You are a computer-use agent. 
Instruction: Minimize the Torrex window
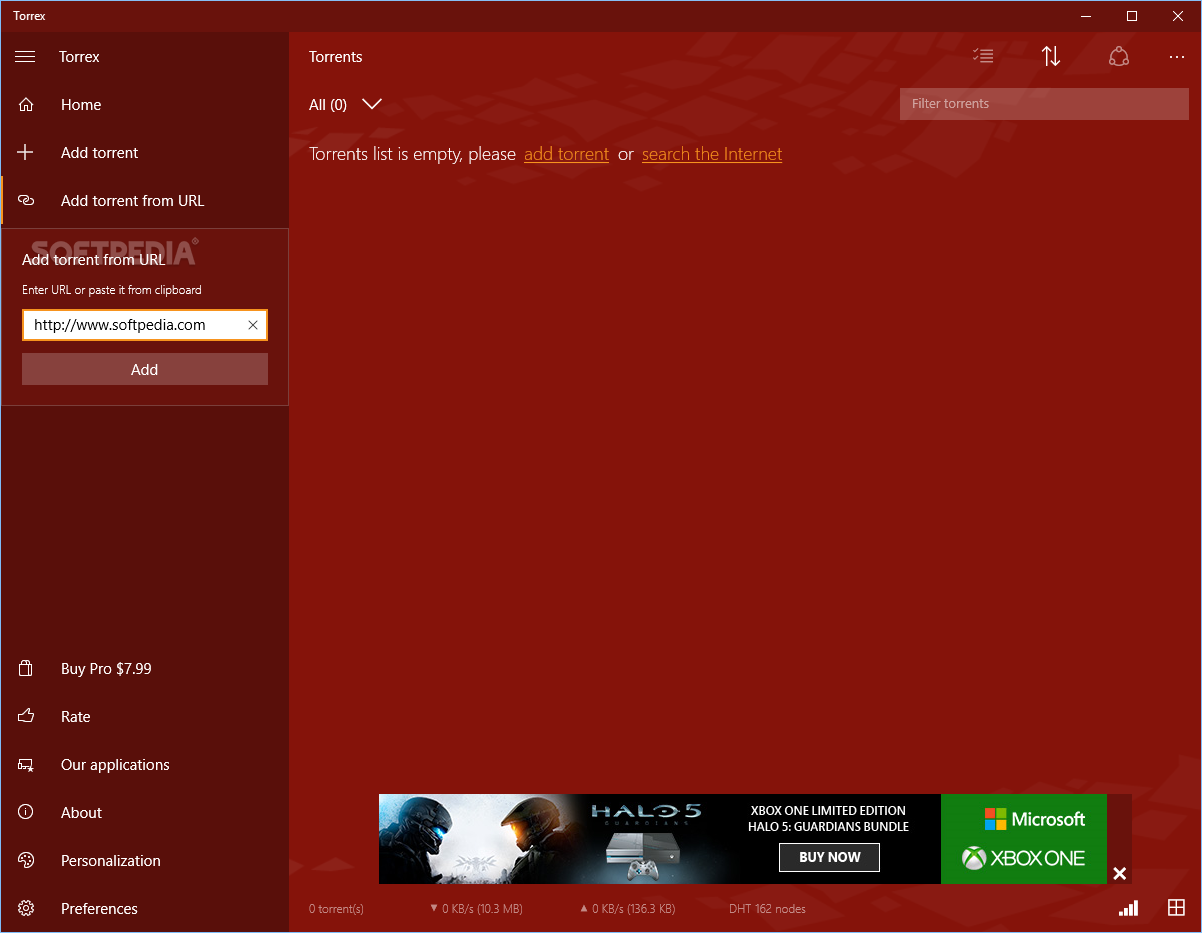(x=1086, y=16)
